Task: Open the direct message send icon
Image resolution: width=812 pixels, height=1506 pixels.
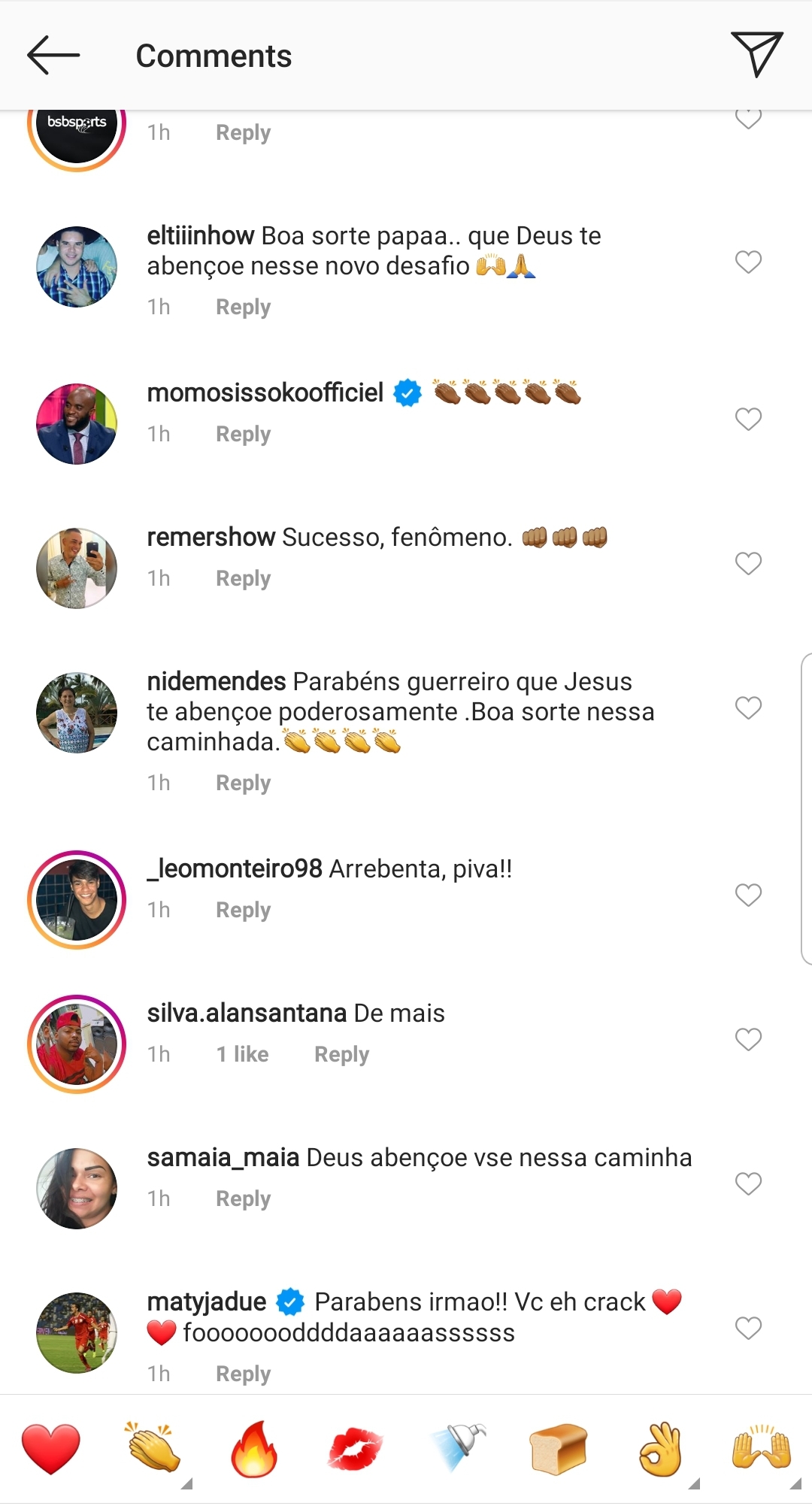Action: (756, 53)
